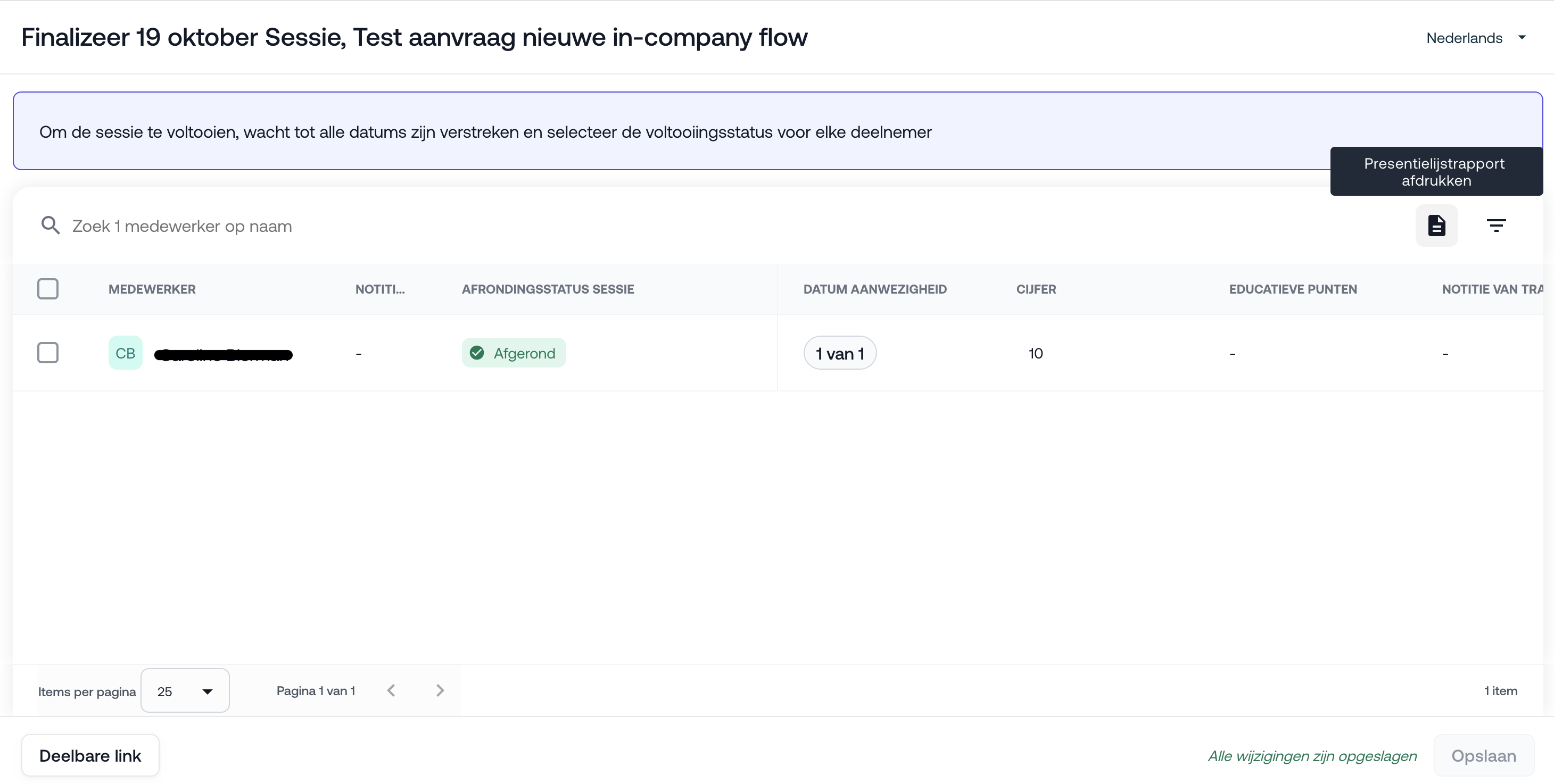Click the Pagina 1 van 1 label

(x=316, y=690)
